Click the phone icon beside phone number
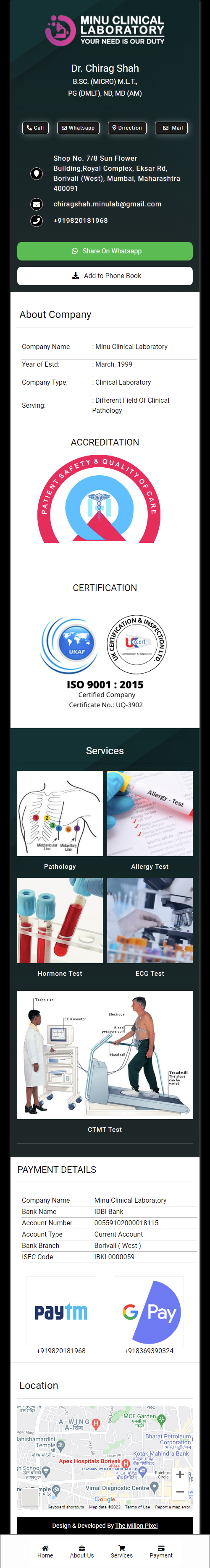Screen dimensions: 210x1568 pyautogui.click(x=37, y=220)
